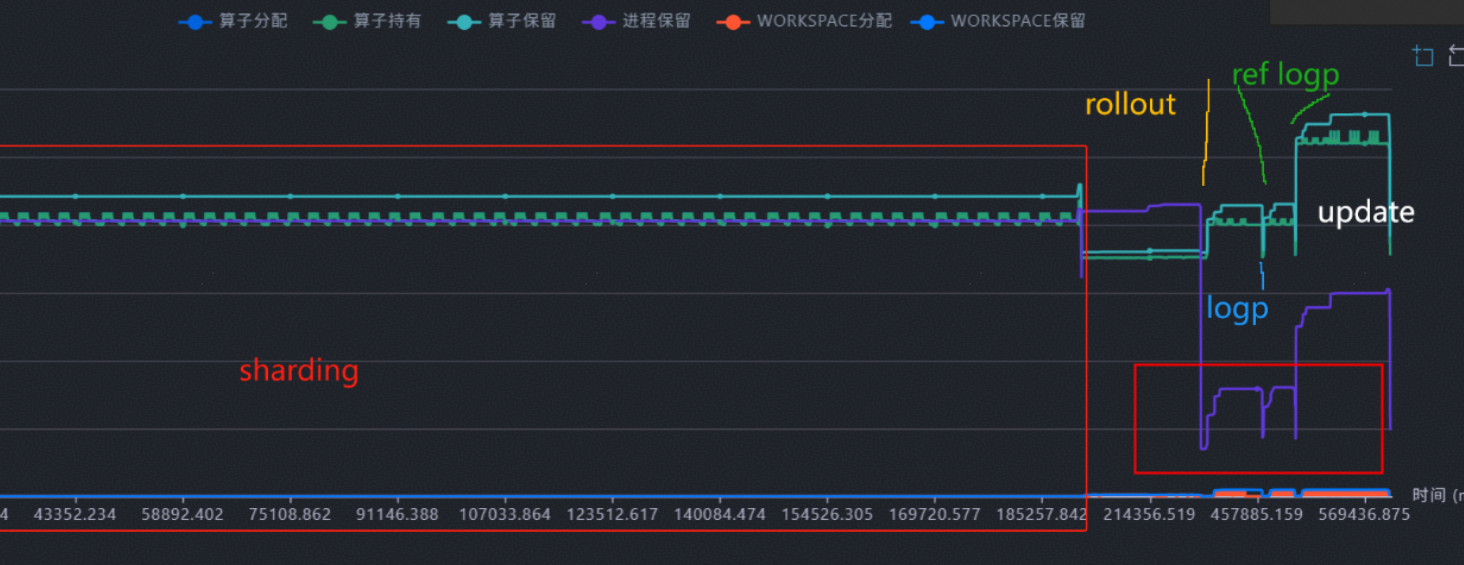Viewport: 1464px width, 565px height.
Task: Toggle the 算子分配 legend series
Action: pyautogui.click(x=233, y=21)
